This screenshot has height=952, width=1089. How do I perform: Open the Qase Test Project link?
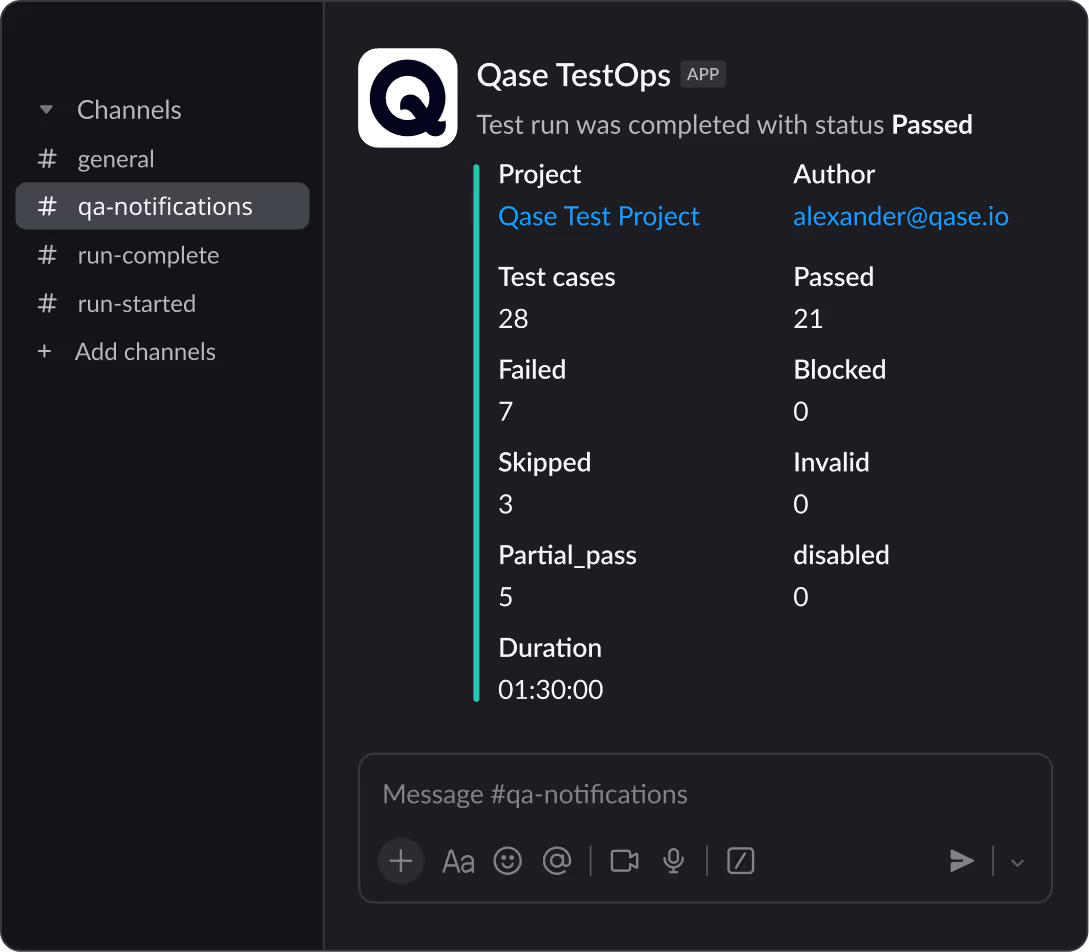point(598,216)
